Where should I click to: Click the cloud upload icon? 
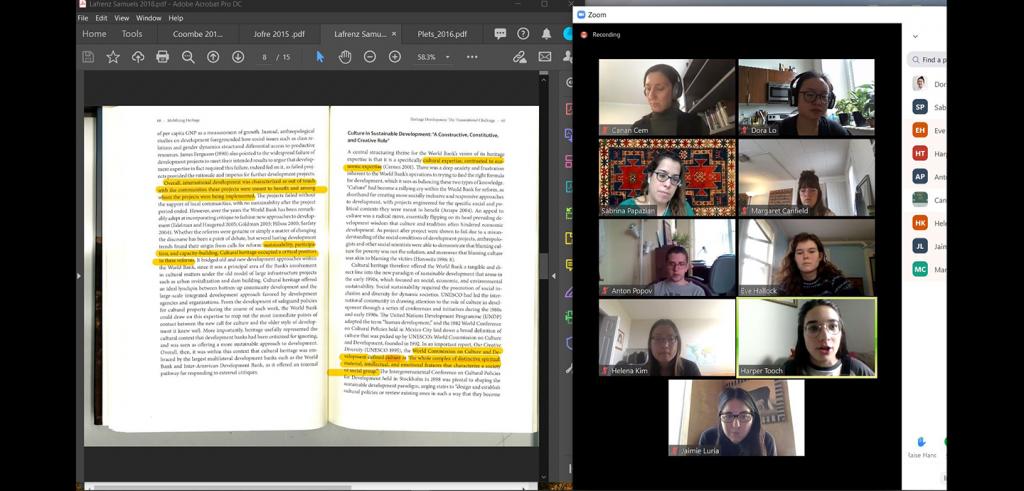click(x=138, y=57)
